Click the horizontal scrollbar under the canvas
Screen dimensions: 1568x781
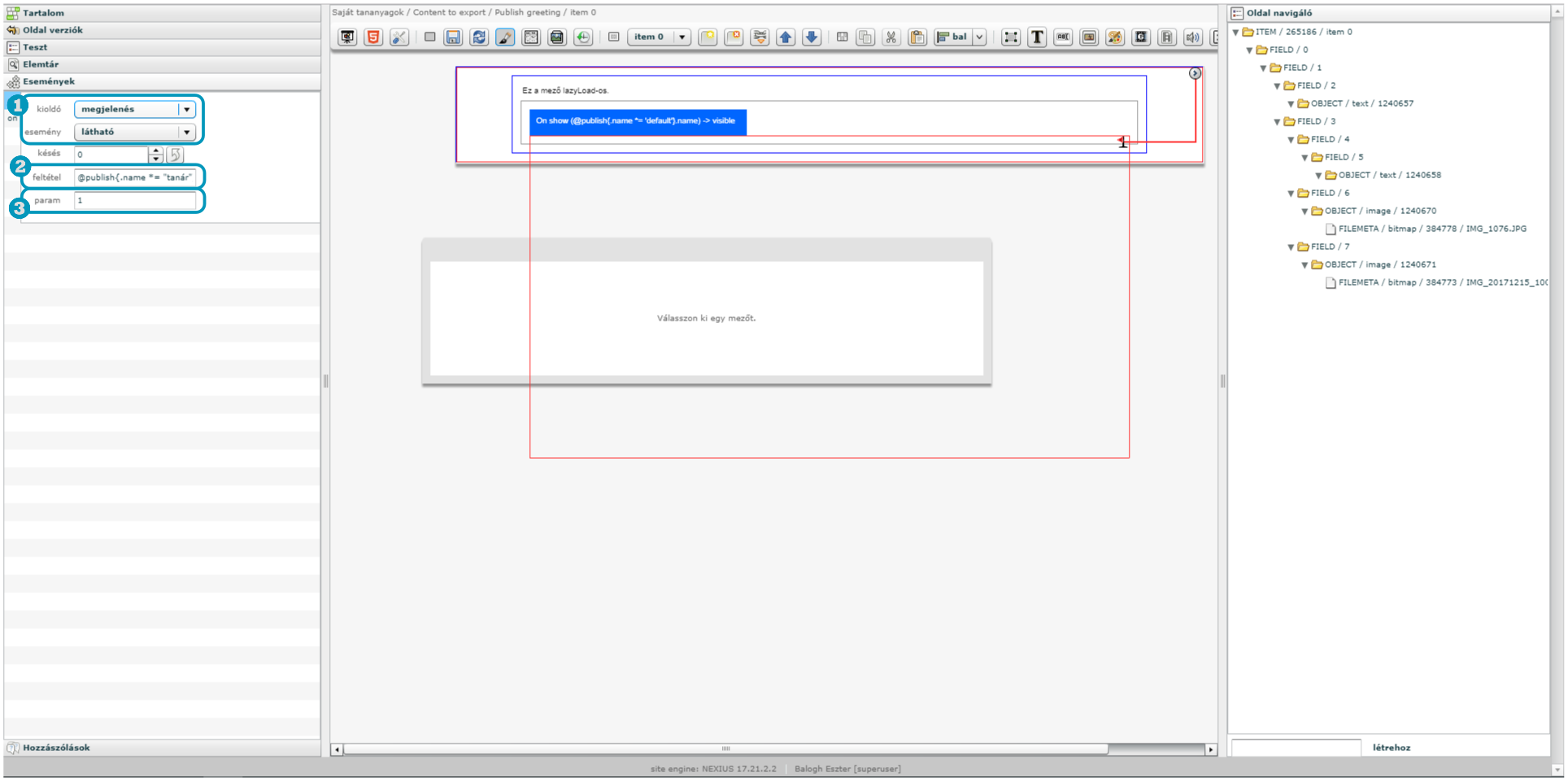coord(725,749)
